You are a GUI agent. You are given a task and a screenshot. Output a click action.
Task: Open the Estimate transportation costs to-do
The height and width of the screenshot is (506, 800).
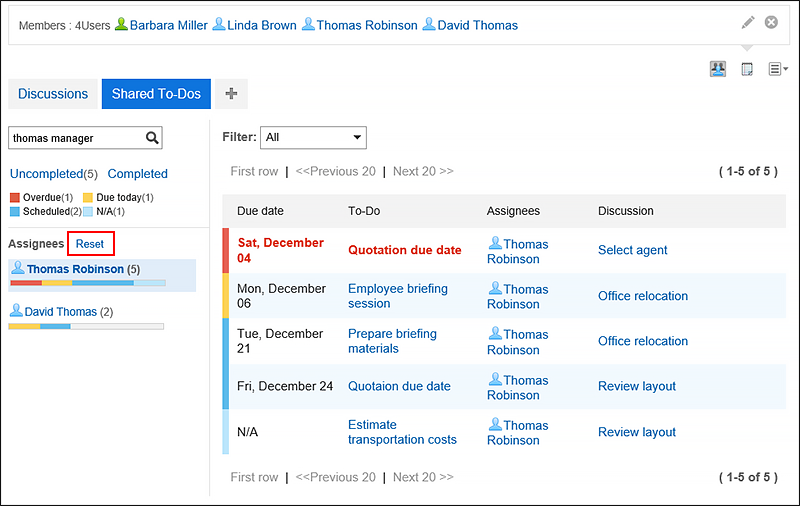402,432
